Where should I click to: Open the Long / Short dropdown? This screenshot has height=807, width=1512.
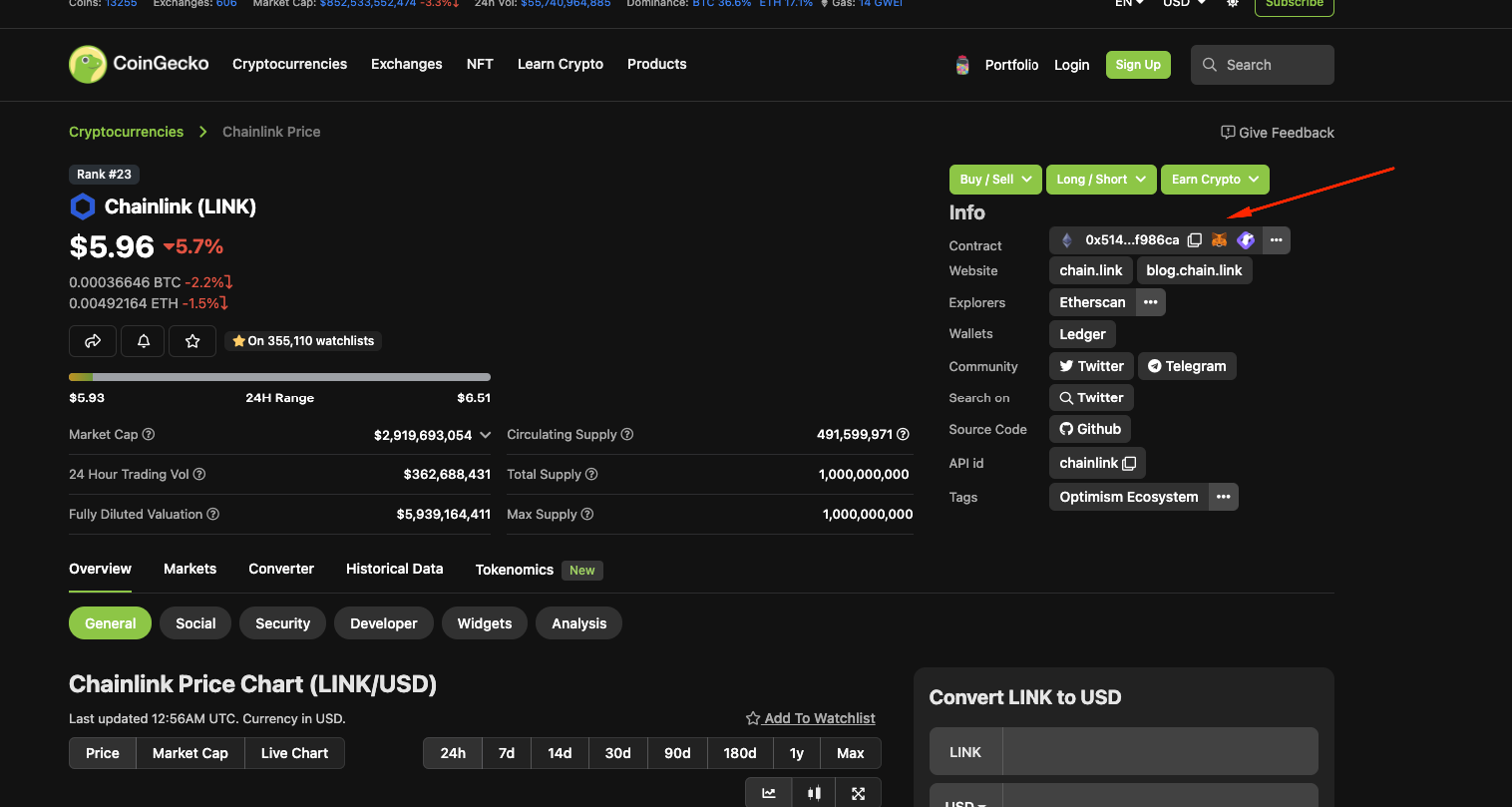click(x=1101, y=180)
